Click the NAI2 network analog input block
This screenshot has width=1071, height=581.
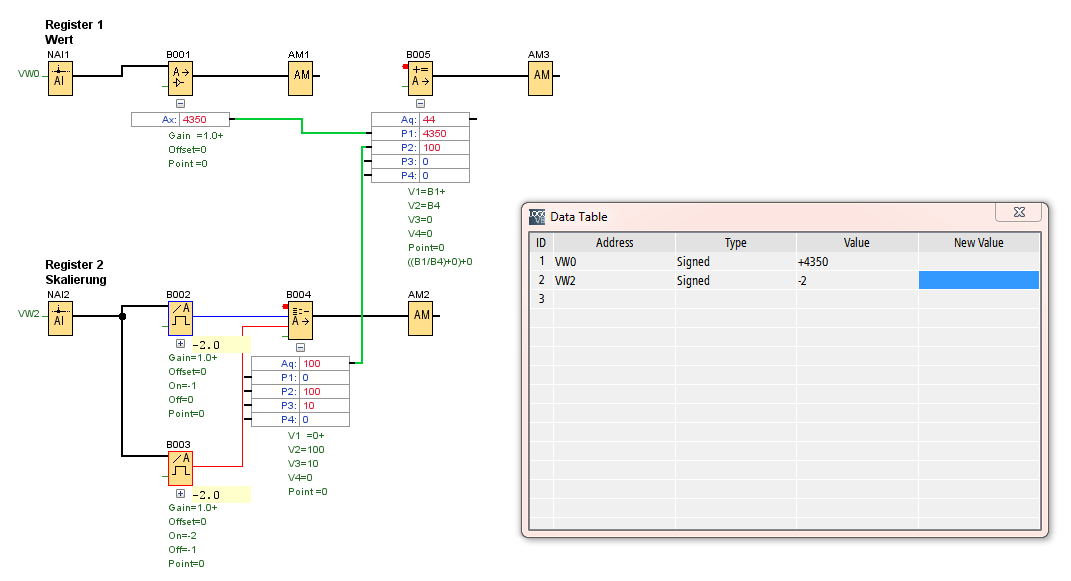click(59, 317)
